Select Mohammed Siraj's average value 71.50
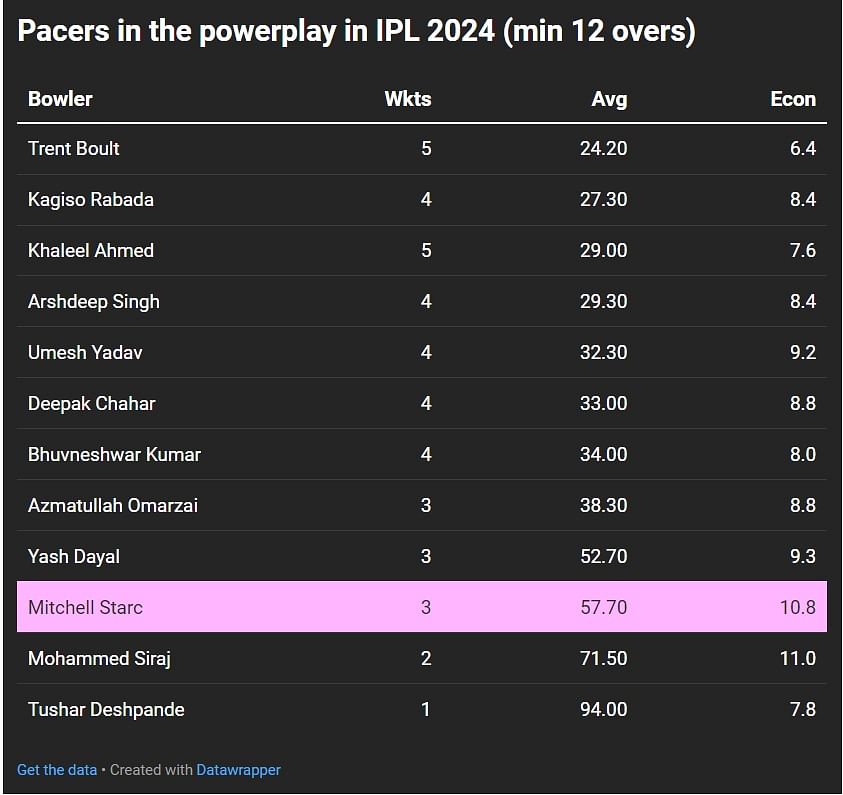 [603, 659]
